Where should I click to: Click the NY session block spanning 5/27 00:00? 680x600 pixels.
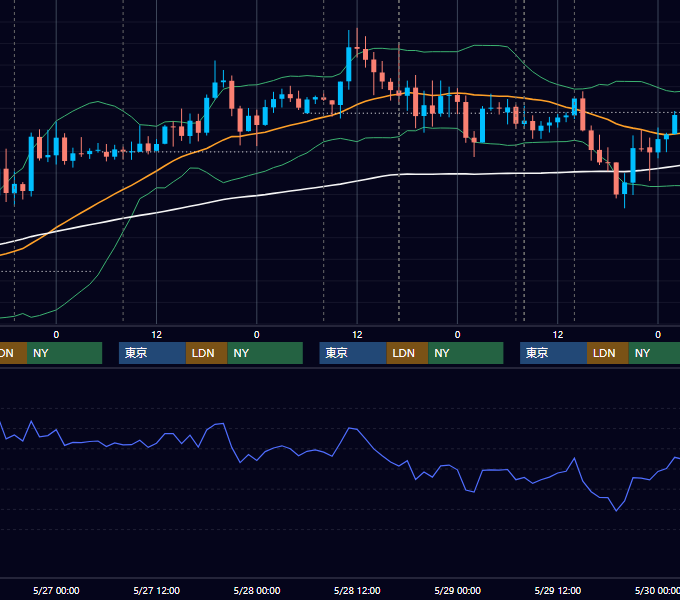coord(64,353)
